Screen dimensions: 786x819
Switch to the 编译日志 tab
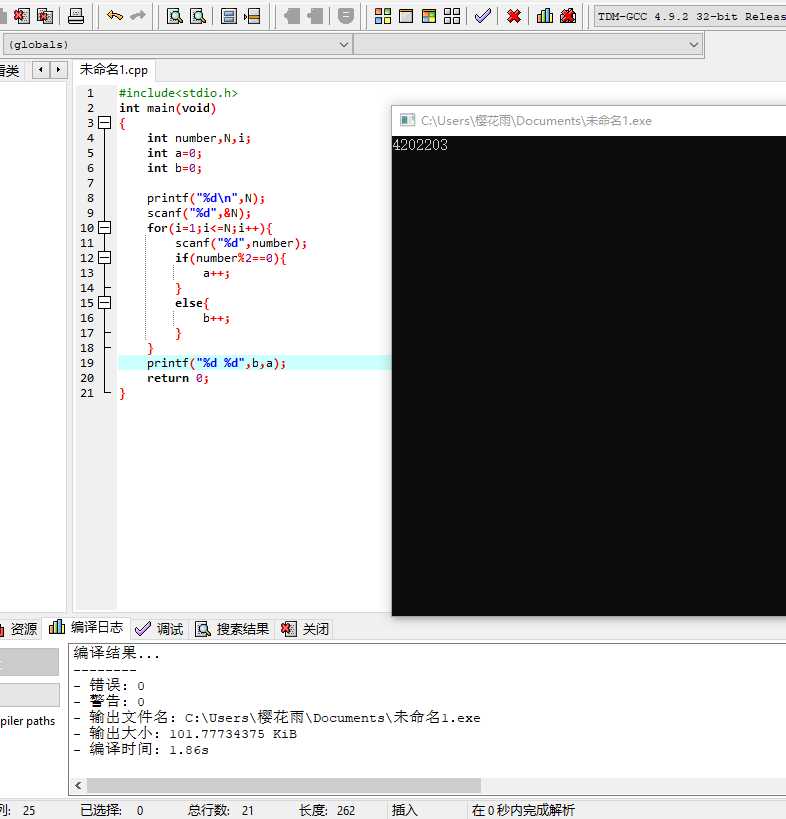click(87, 627)
